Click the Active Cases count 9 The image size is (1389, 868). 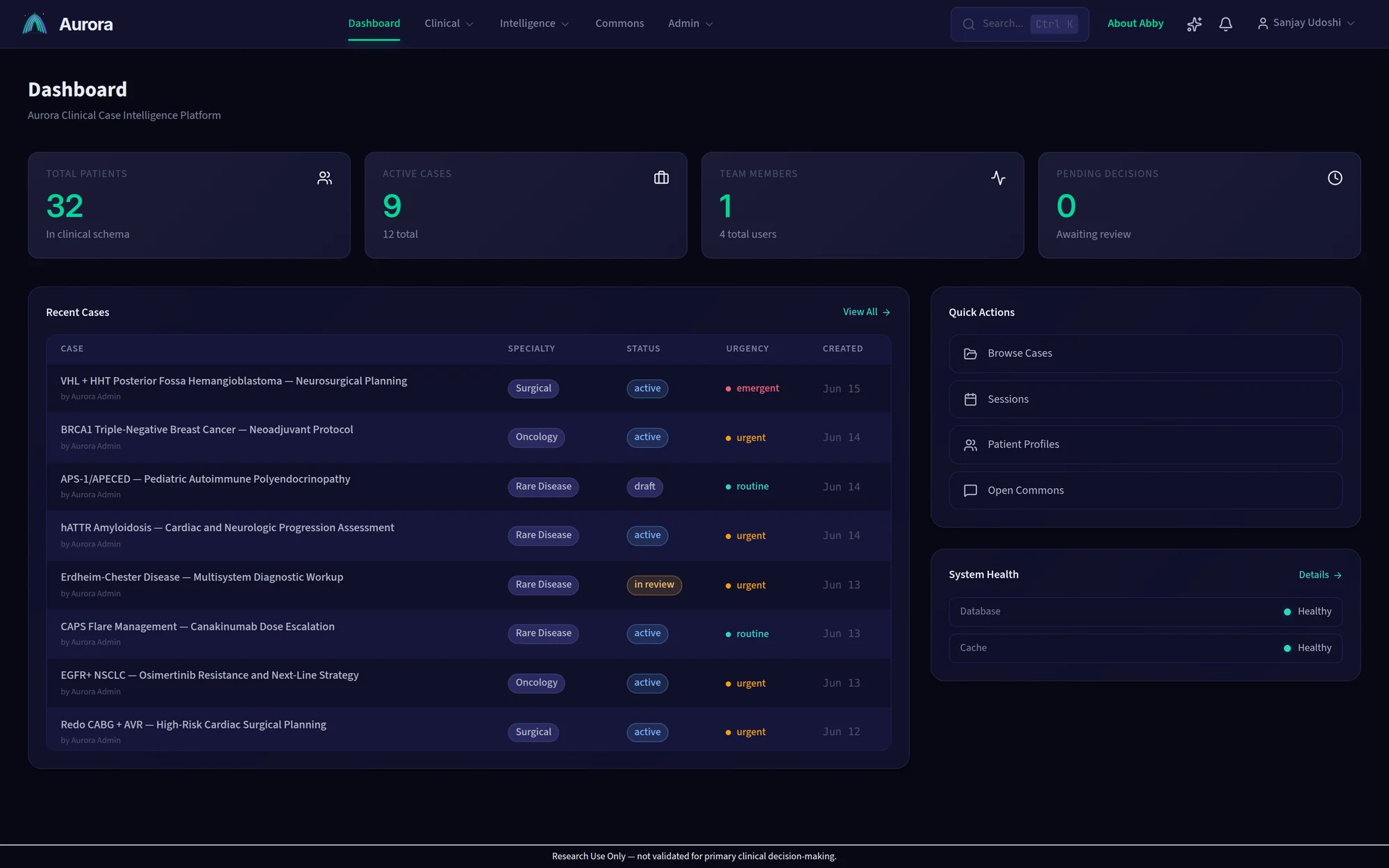(392, 206)
